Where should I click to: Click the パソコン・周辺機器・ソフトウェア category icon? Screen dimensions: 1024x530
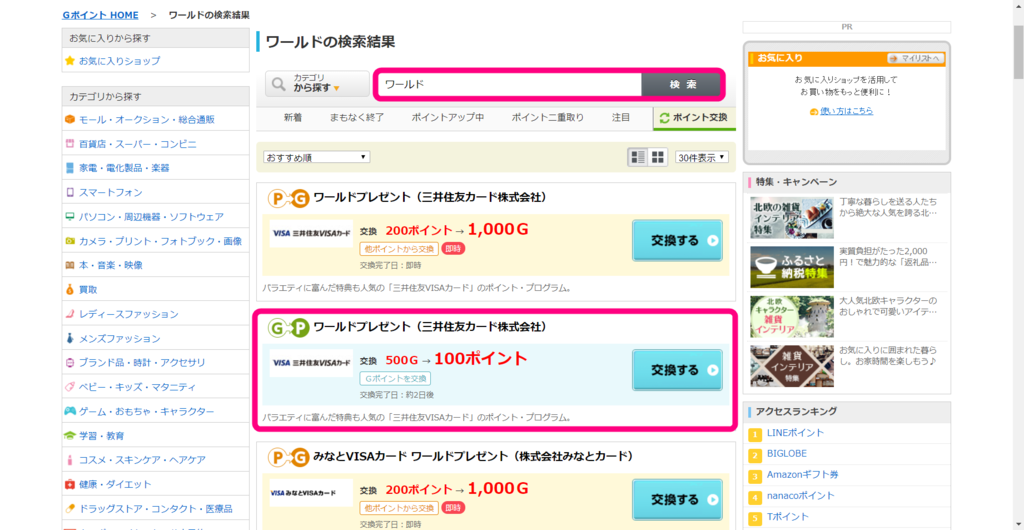click(70, 217)
